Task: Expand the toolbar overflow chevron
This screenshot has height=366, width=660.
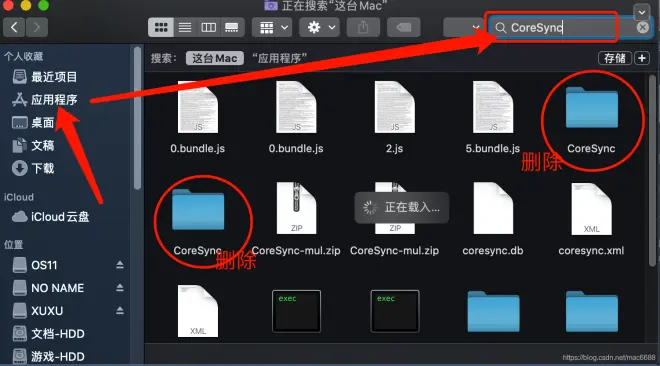Action: (x=641, y=12)
